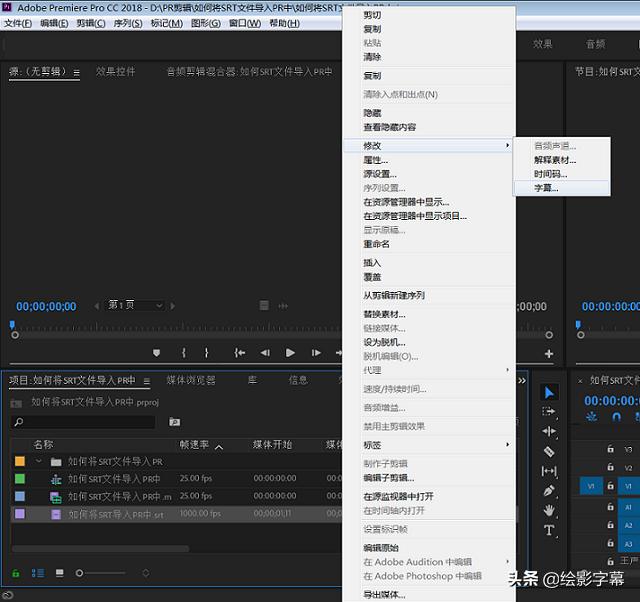Open the source panel menu icon

click(76, 73)
